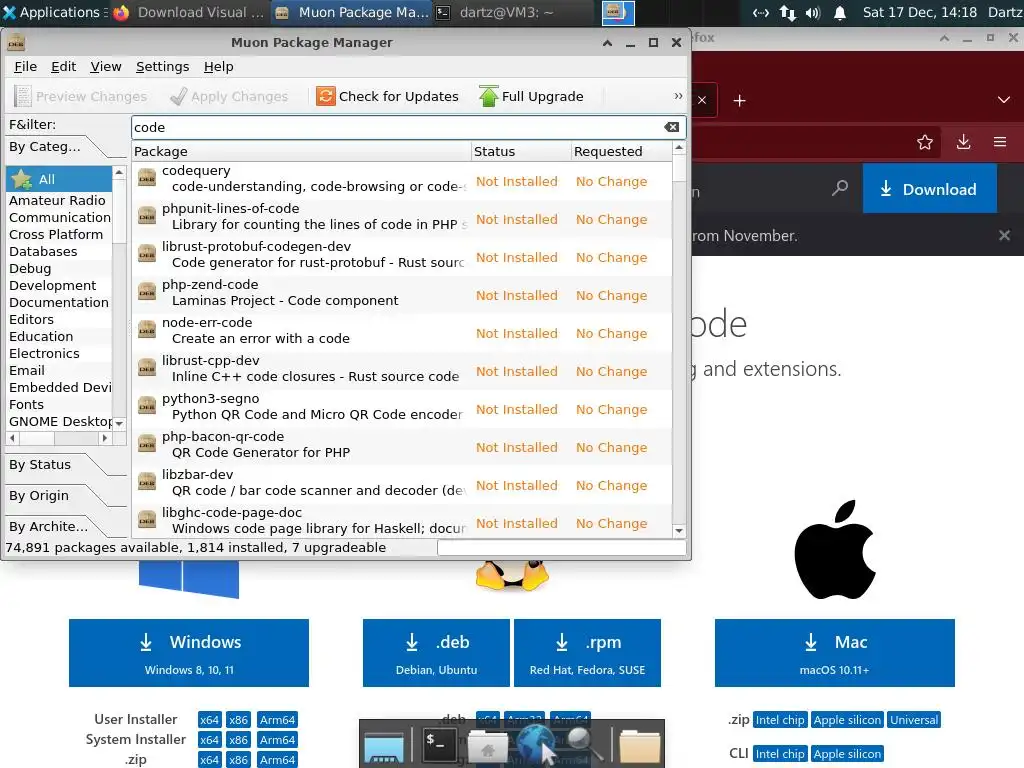Image resolution: width=1024 pixels, height=768 pixels.
Task: Click the php-bacon-qr-code package icon
Action: point(147,443)
